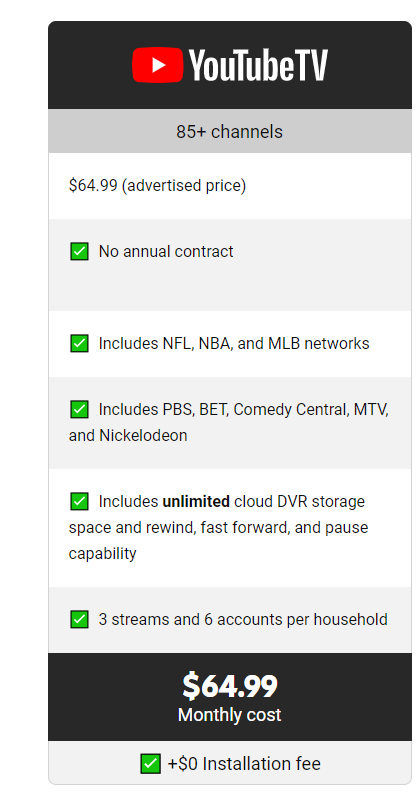Click the checkmark for 3 streams and 6 accounts
Screen dimensions: 420x792
click(79, 619)
